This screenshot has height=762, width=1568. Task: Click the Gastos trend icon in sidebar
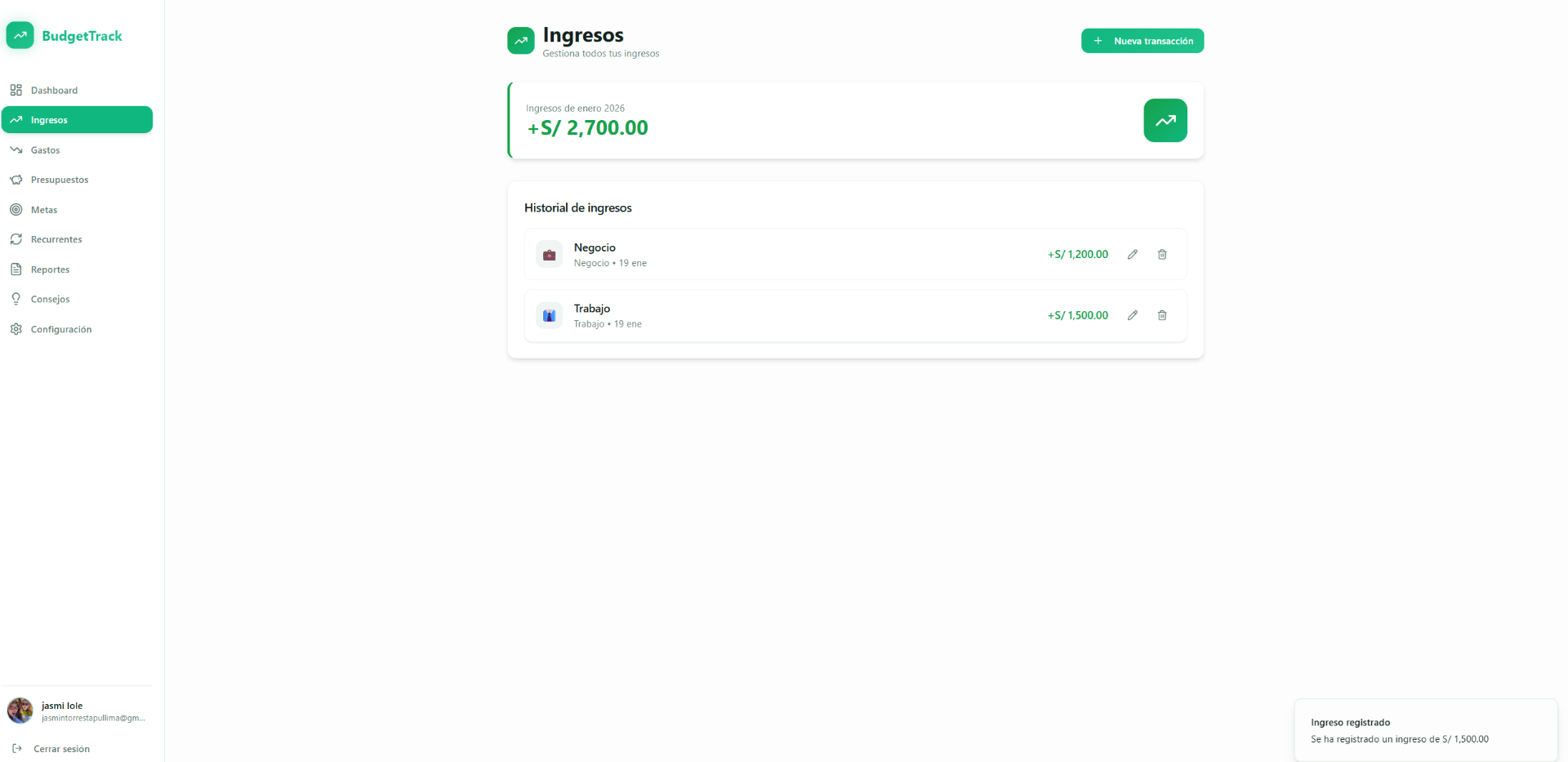coord(16,149)
